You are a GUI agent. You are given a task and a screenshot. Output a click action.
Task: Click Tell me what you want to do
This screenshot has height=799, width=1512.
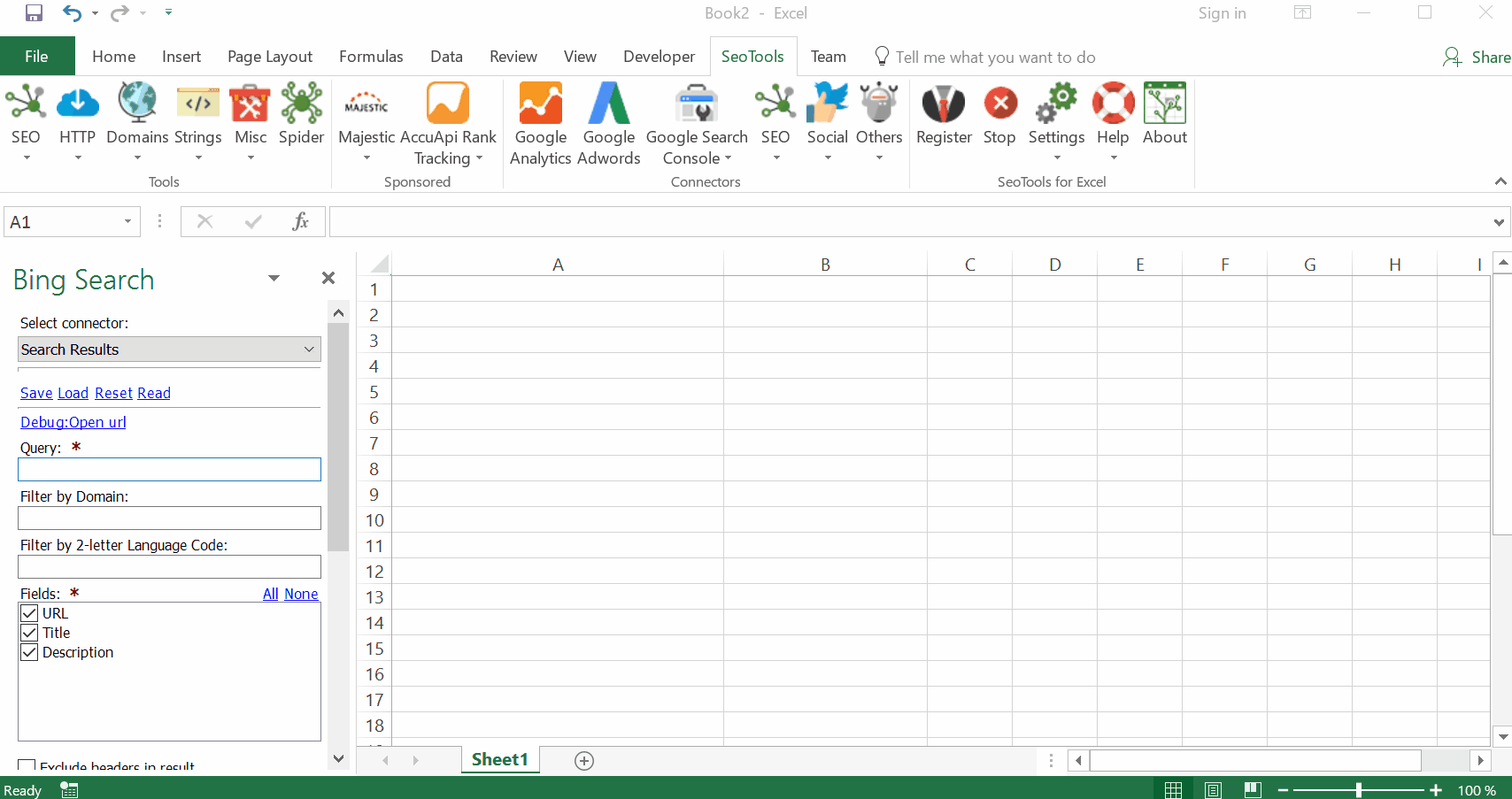(x=995, y=58)
